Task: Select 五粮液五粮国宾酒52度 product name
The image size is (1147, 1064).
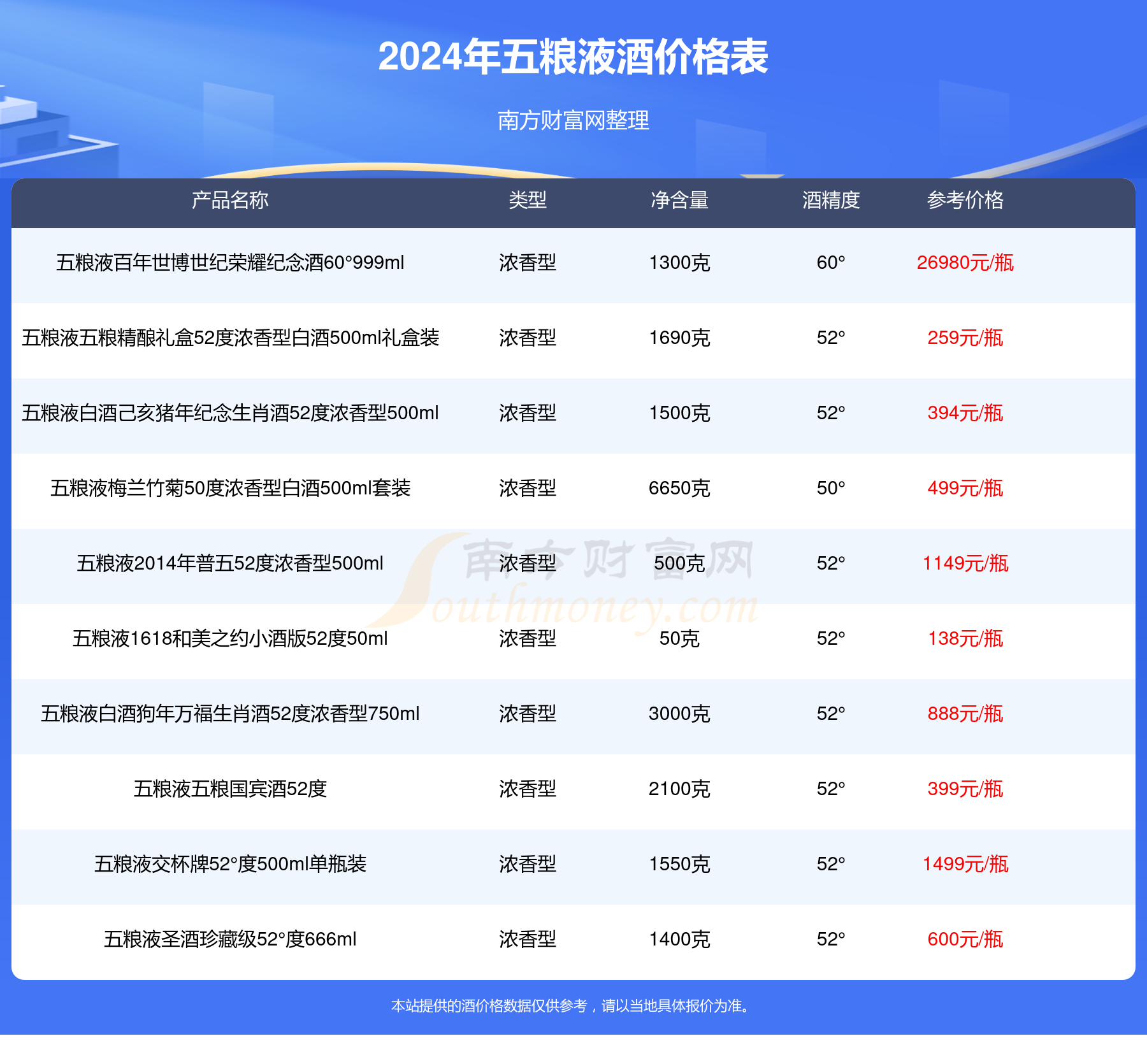Action: pyautogui.click(x=230, y=789)
